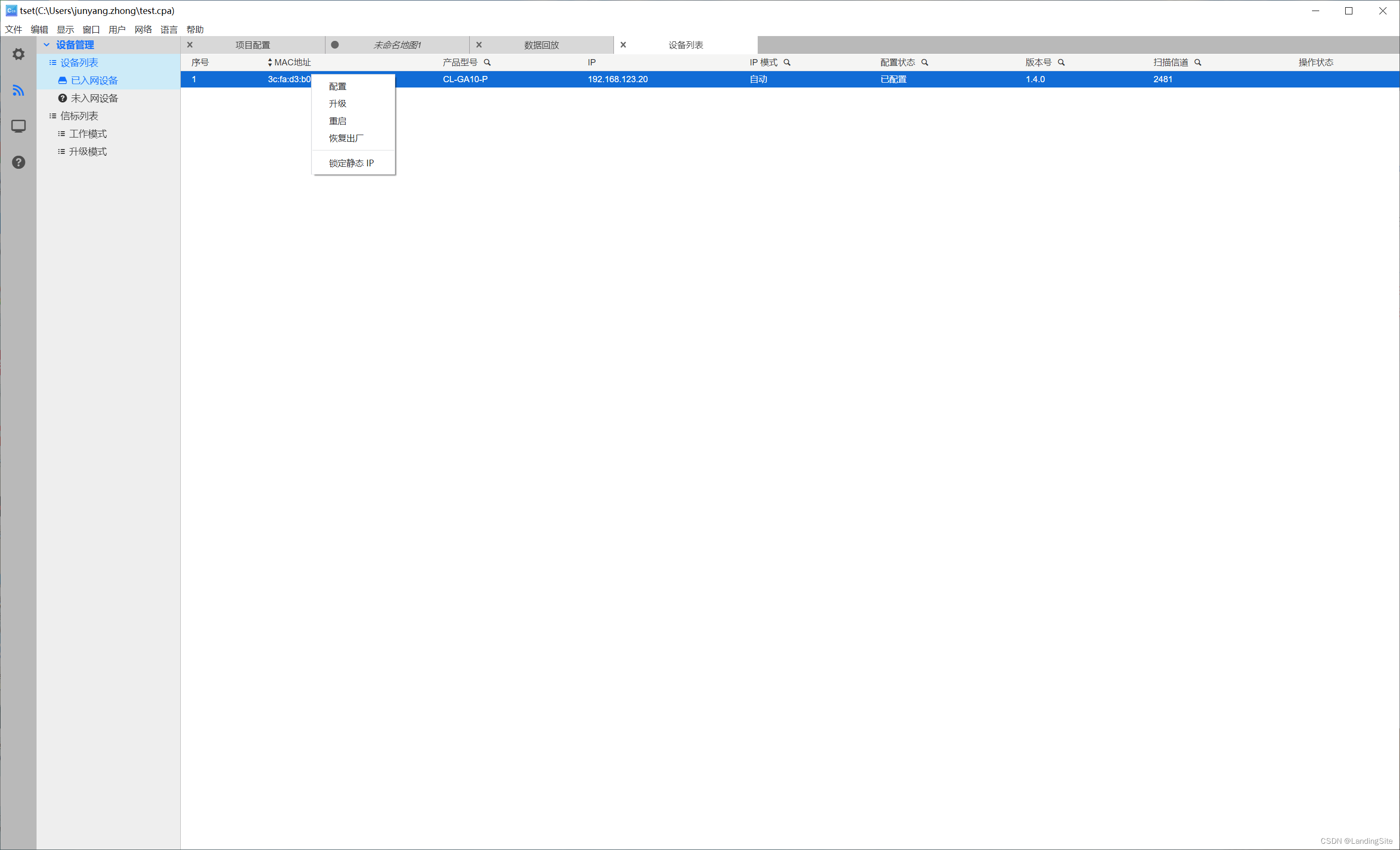
Task: Collapse the 设备管理 section chevron
Action: [47, 45]
